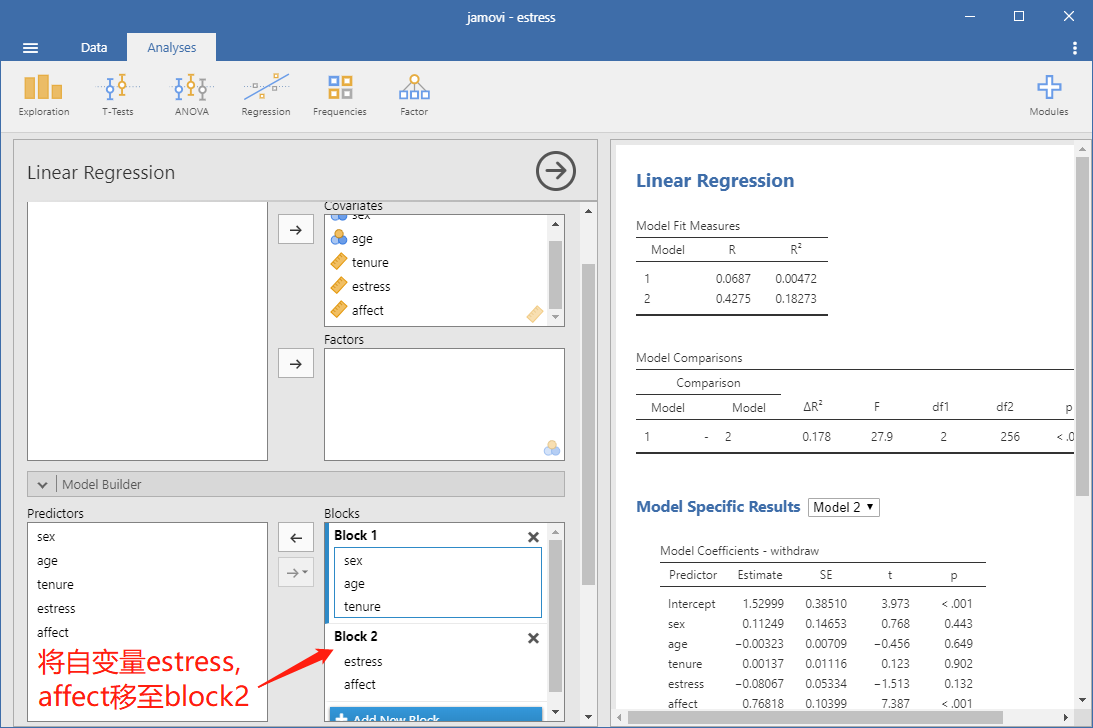Viewport: 1093px width, 728px height.
Task: Remove Block 1 with its X
Action: tap(533, 537)
